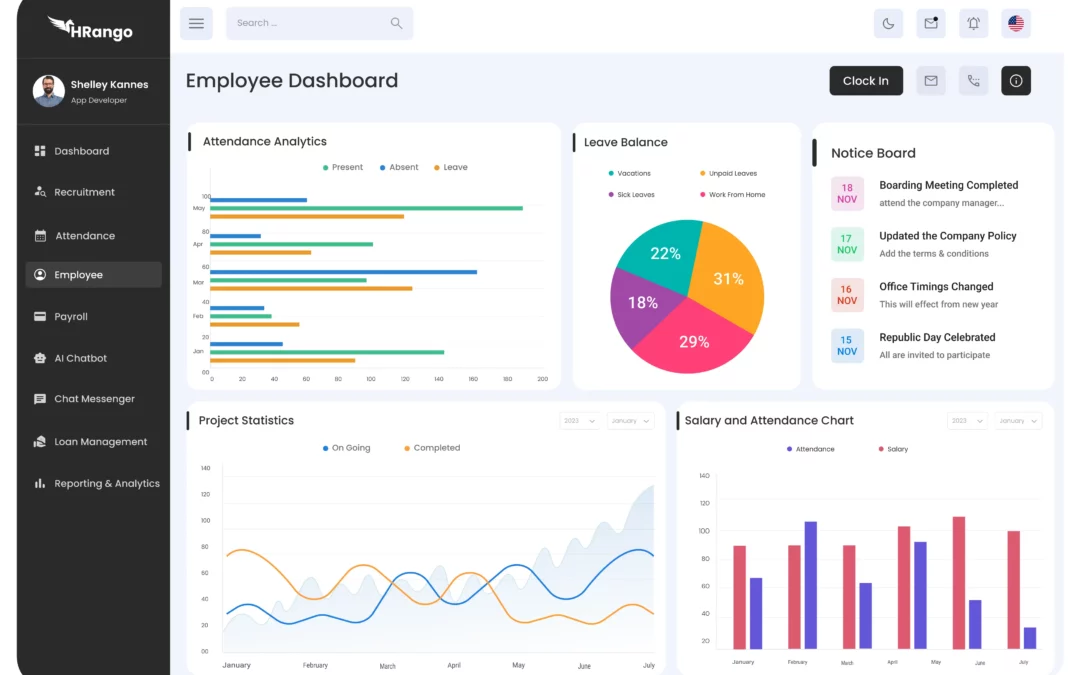The width and height of the screenshot is (1080, 675).
Task: Expand Project Statistics year dropdown
Action: point(580,421)
